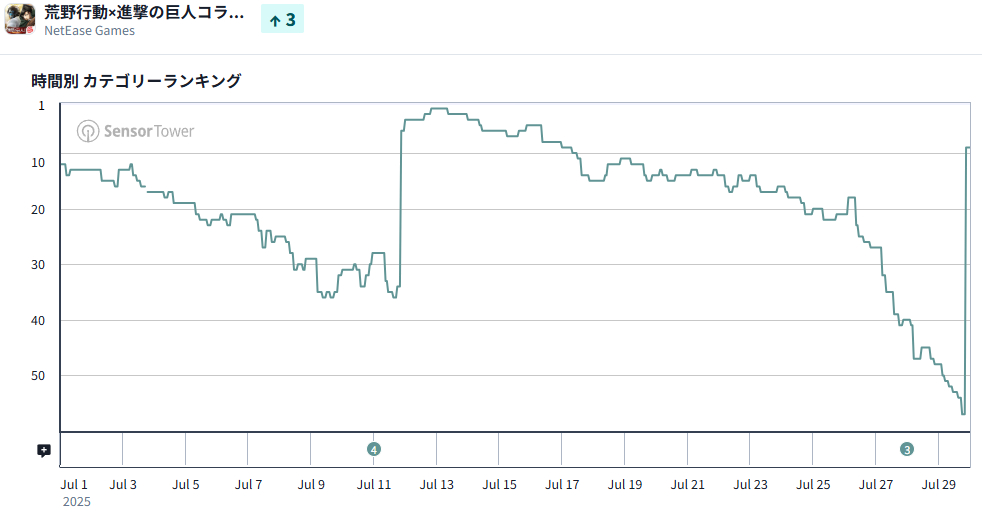The image size is (982, 512).
Task: Click the rank 30 y-axis label
Action: pos(38,265)
